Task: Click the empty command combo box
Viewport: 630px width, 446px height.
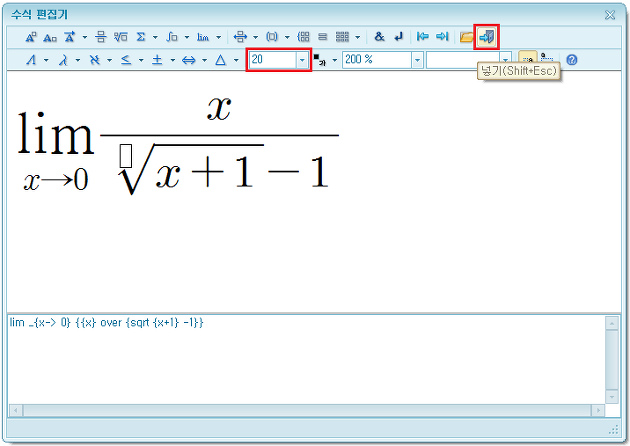Action: click(463, 60)
